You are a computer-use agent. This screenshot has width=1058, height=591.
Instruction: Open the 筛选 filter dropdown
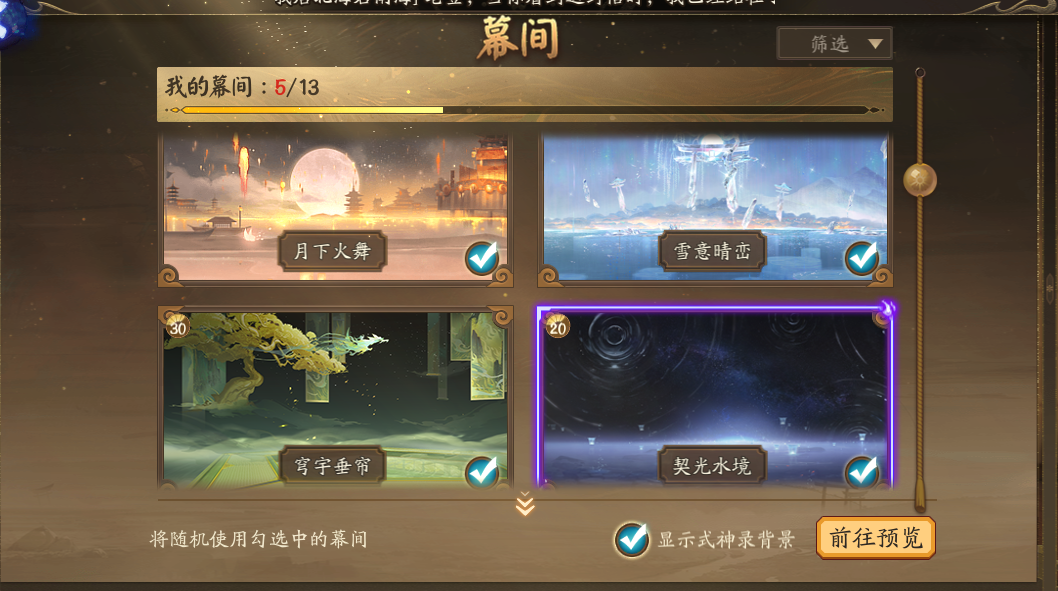[x=835, y=44]
